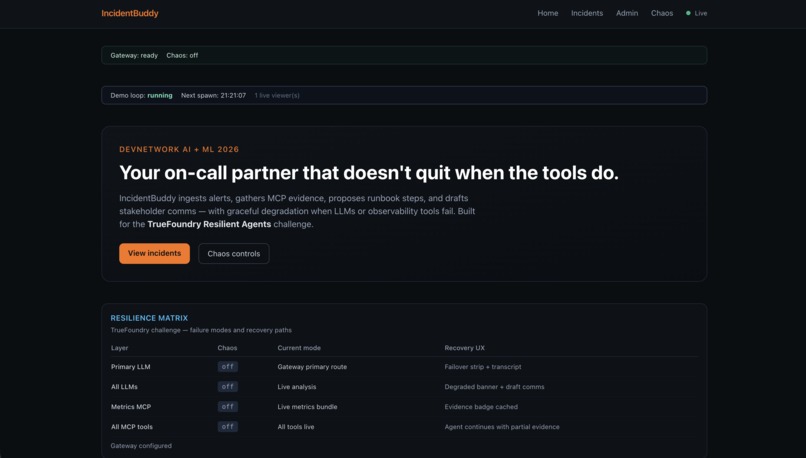Click the bold TrueFoundry Resilient Agents text
Image resolution: width=806 pixels, height=458 pixels.
click(x=209, y=224)
